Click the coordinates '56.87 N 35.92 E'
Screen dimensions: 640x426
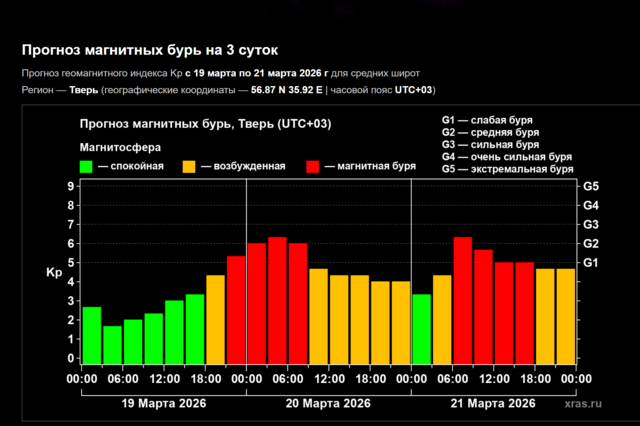tap(287, 90)
